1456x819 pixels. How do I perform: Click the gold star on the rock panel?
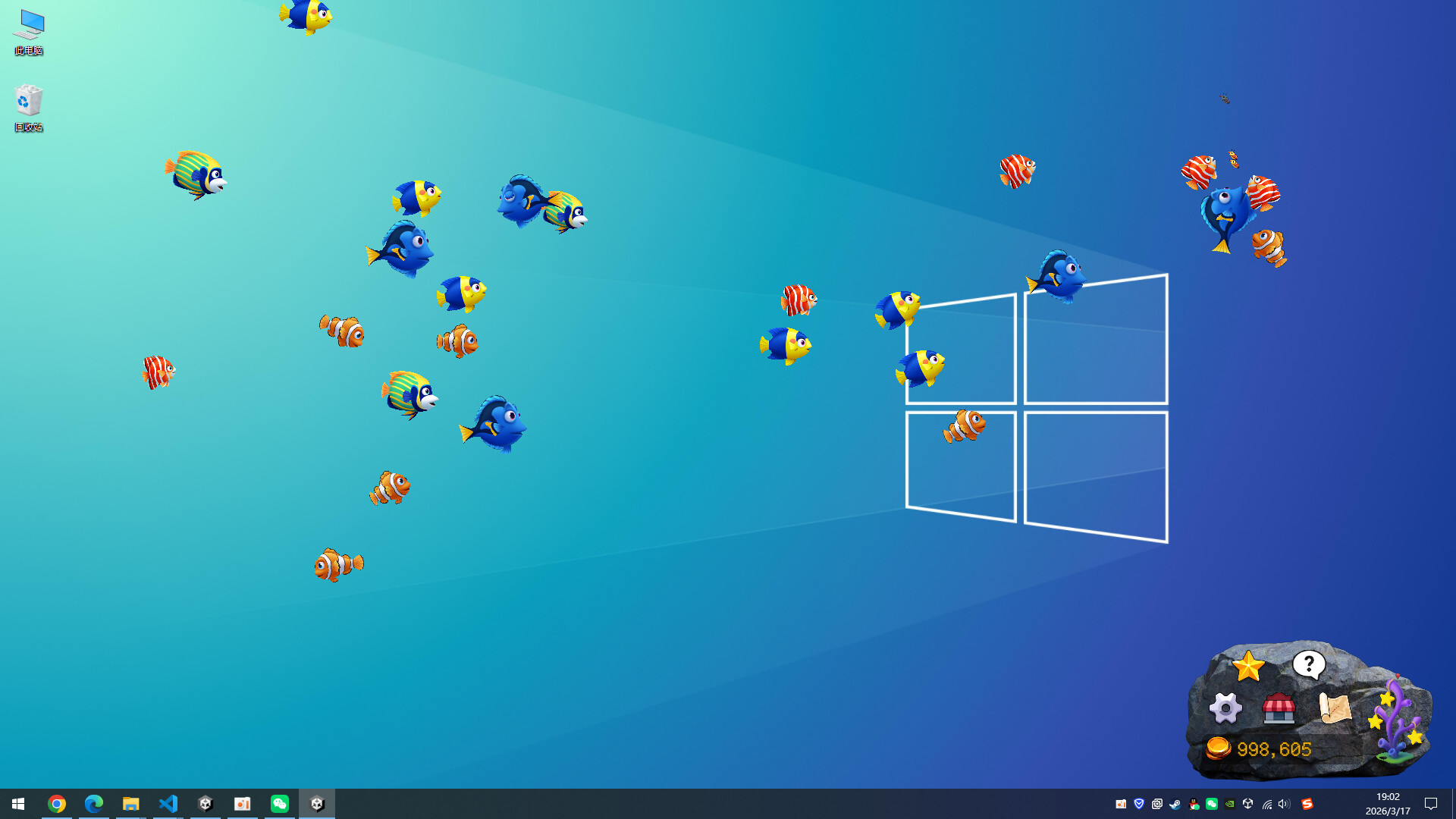1249,665
